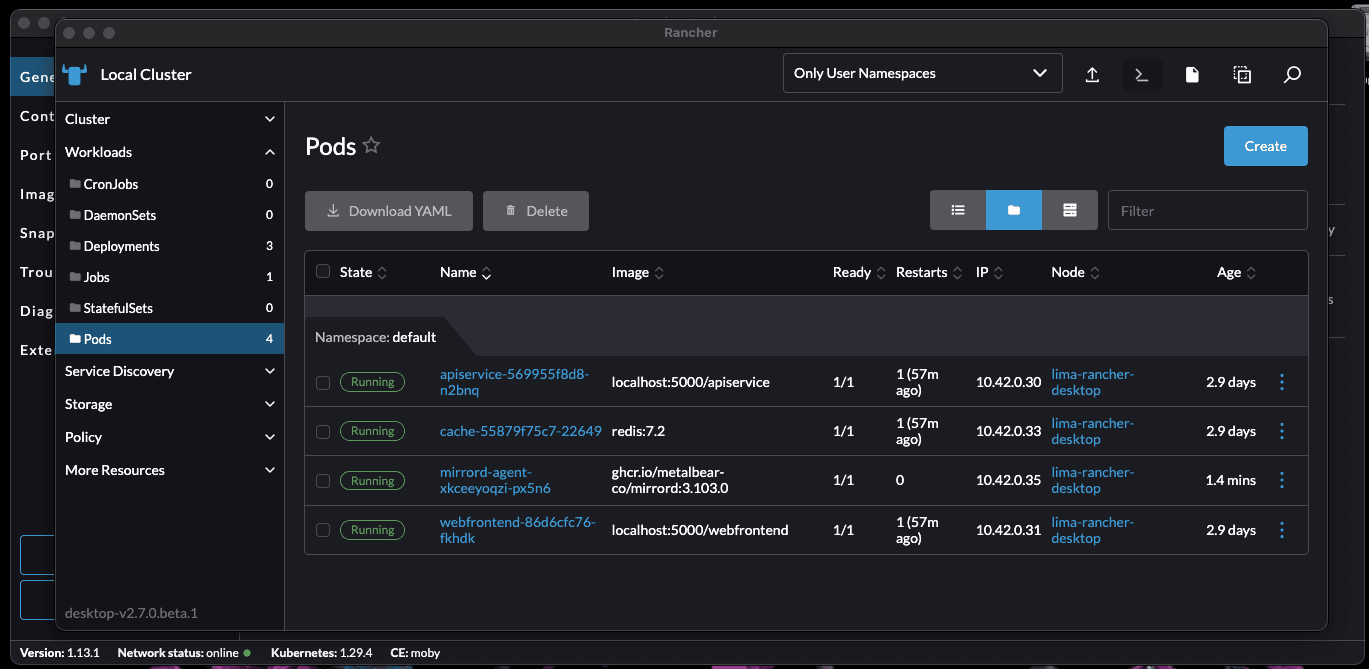Select Pods in the Workloads list
The image size is (1369, 669).
pos(170,339)
